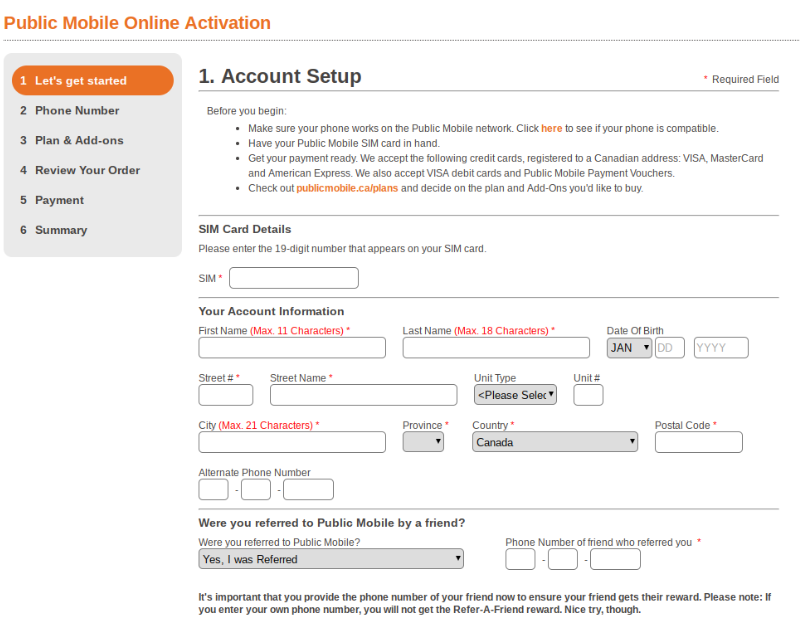Select Review Your Order step

pyautogui.click(x=80, y=170)
